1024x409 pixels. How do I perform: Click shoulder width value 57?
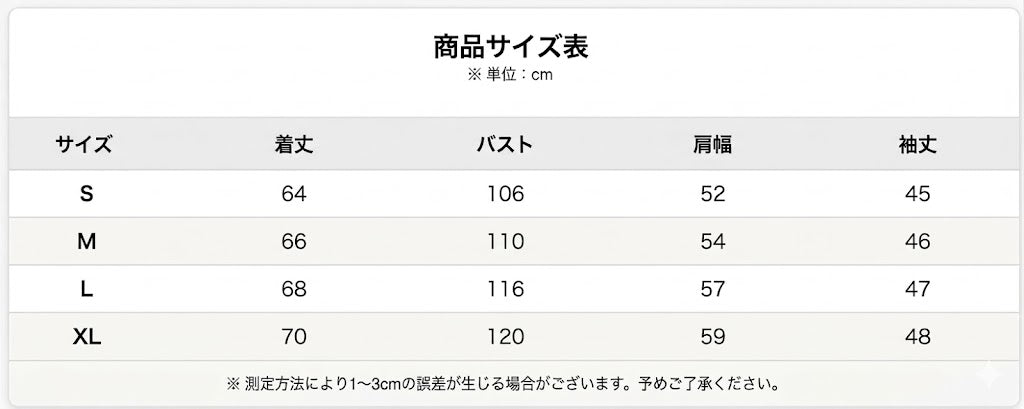point(712,289)
